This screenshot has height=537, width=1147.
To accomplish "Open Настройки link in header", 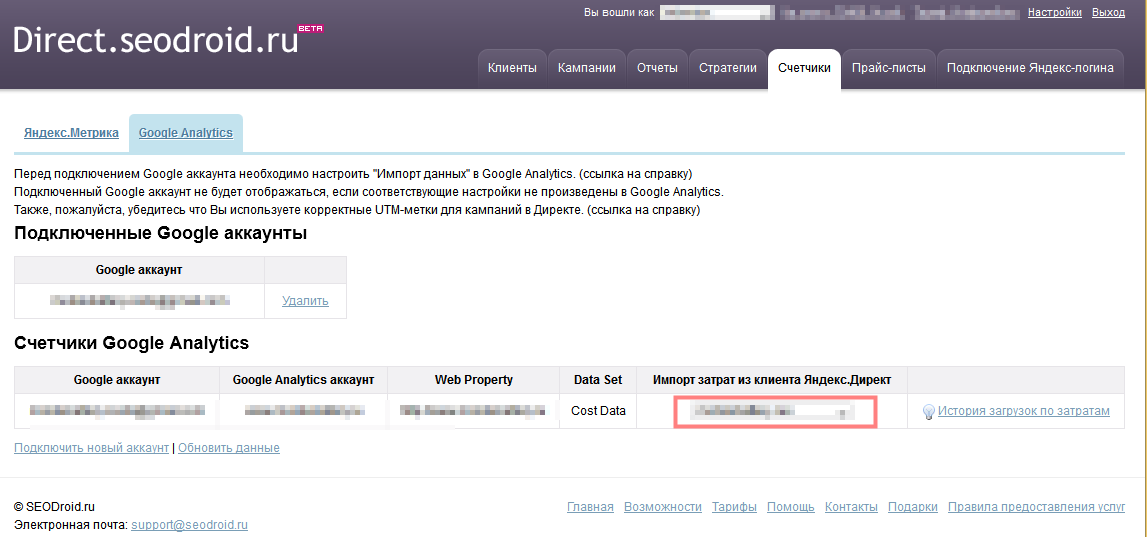I will pos(1055,12).
